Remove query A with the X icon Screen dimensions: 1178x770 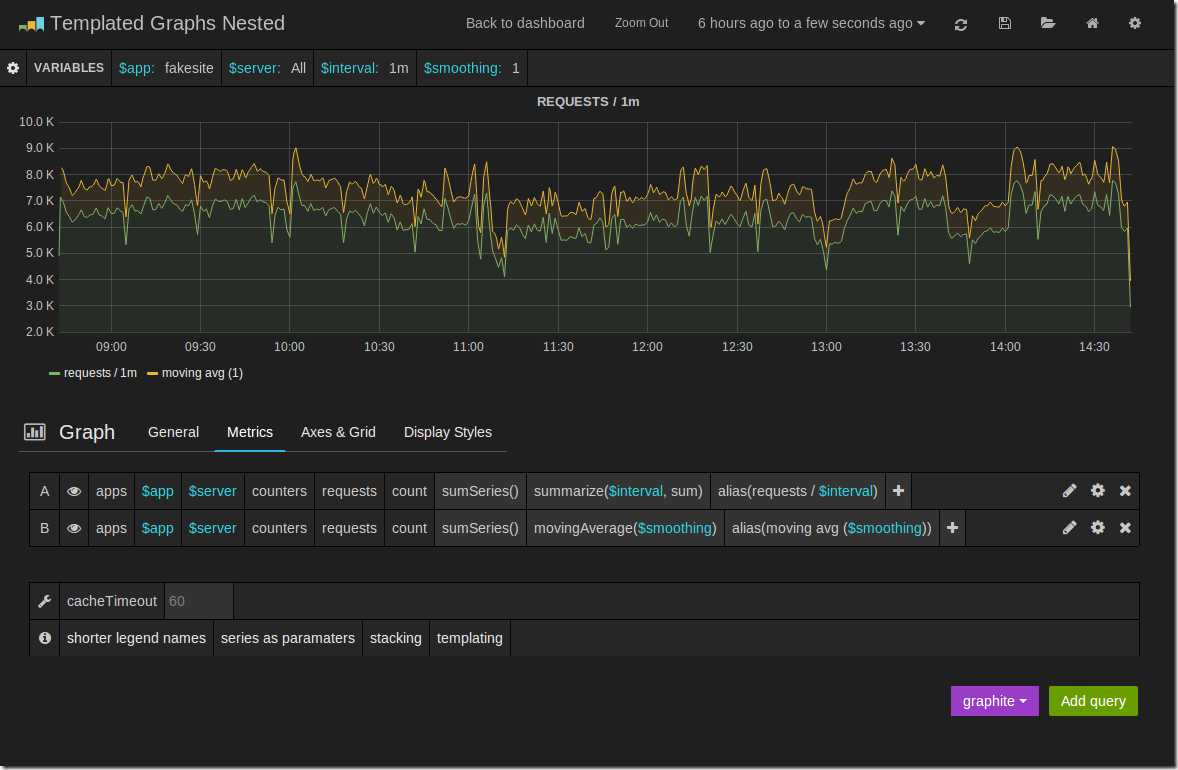pyautogui.click(x=1125, y=491)
